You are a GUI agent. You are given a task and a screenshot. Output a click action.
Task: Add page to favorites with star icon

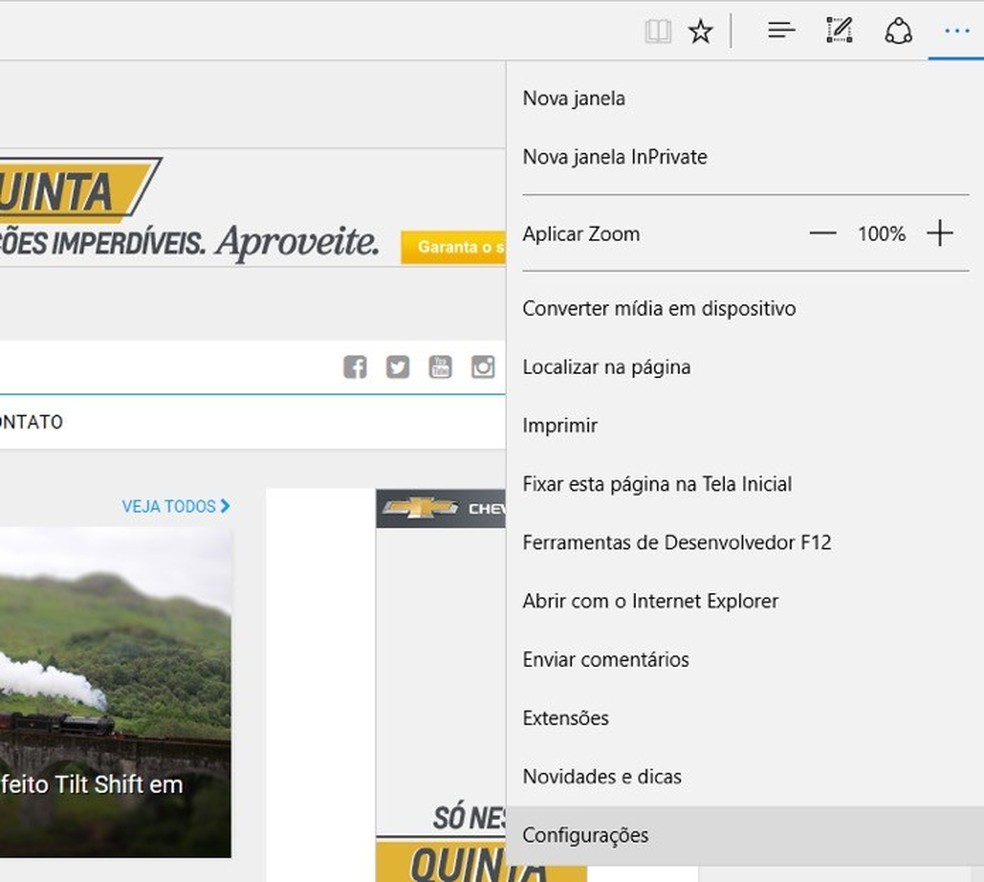click(700, 32)
